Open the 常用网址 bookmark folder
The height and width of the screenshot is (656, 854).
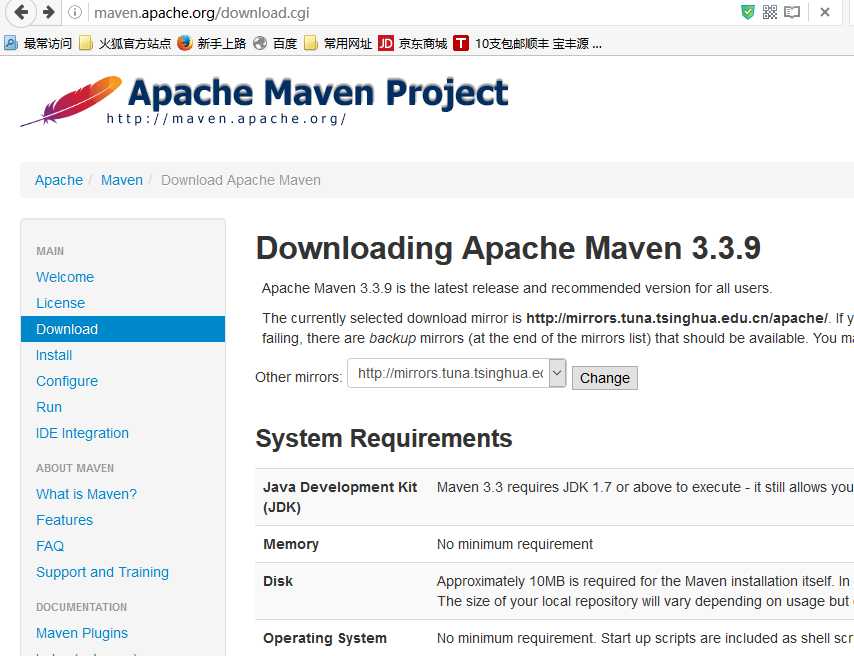338,43
